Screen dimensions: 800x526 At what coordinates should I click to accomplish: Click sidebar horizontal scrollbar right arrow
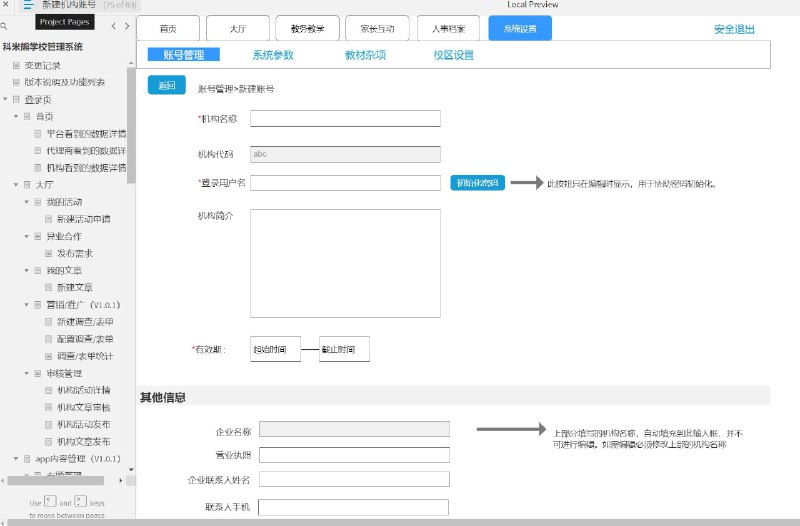click(x=121, y=480)
